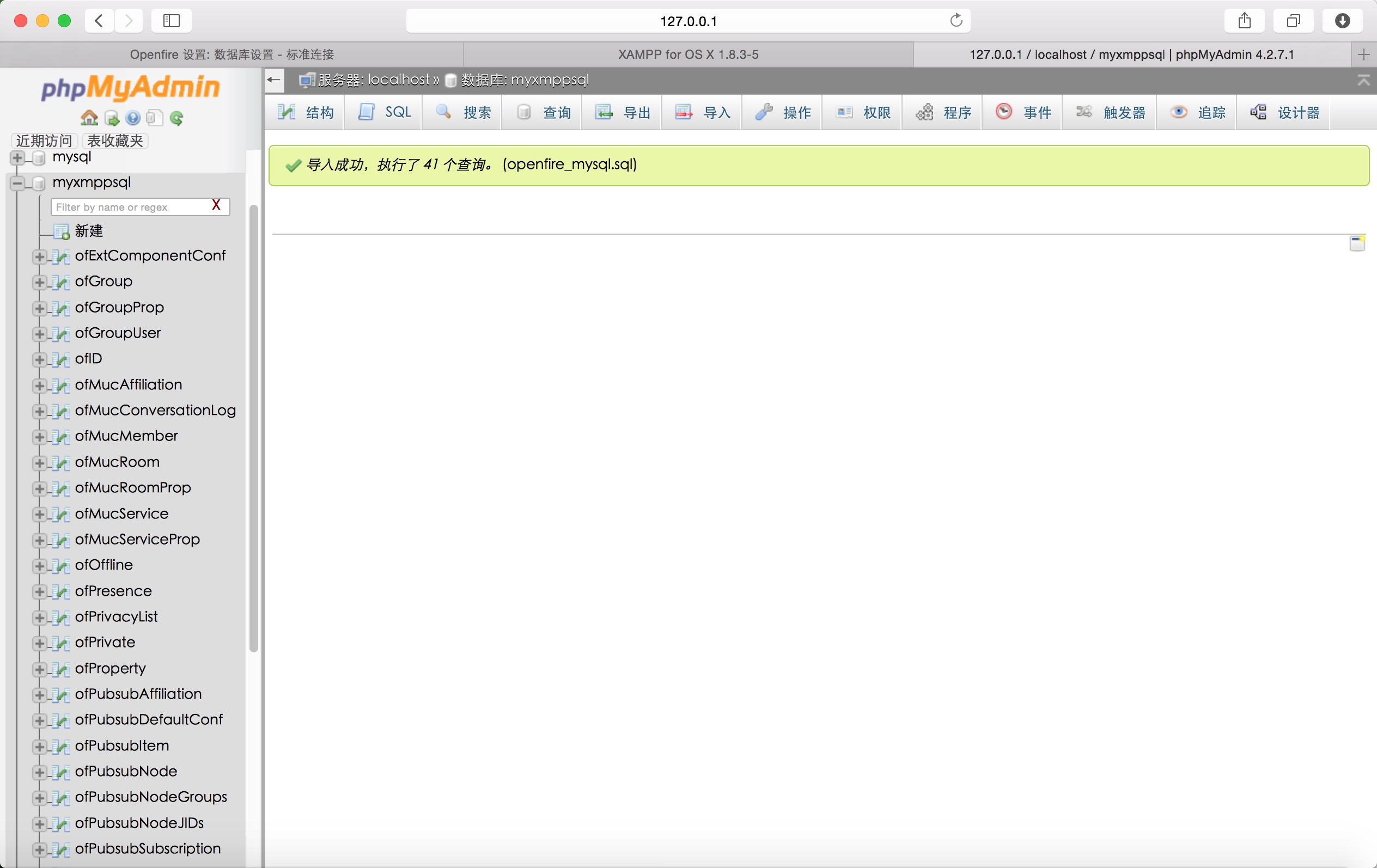This screenshot has height=868, width=1377.
Task: Open the 搜索 (Search) tab
Action: 462,112
